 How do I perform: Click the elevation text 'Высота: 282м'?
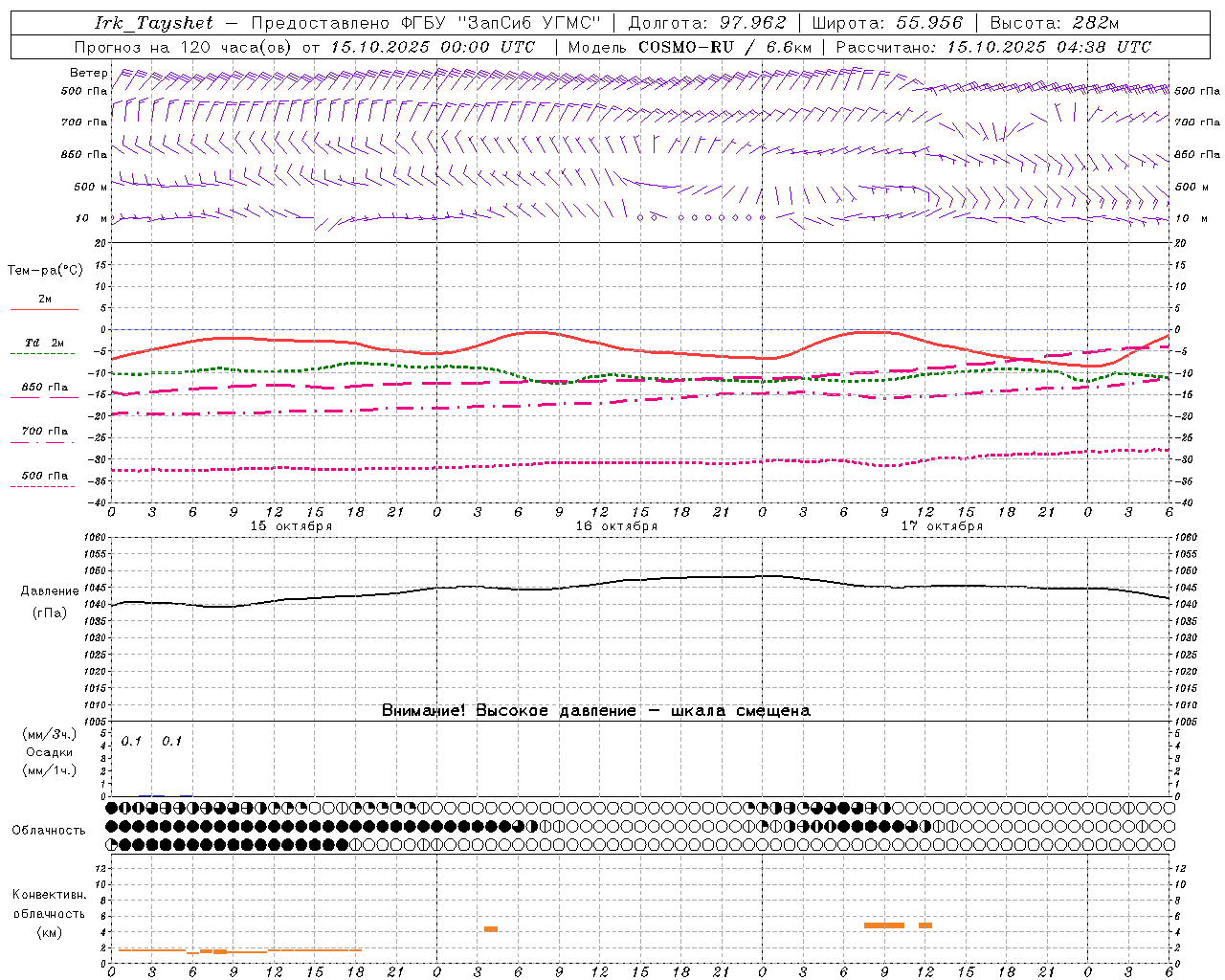1055,23
